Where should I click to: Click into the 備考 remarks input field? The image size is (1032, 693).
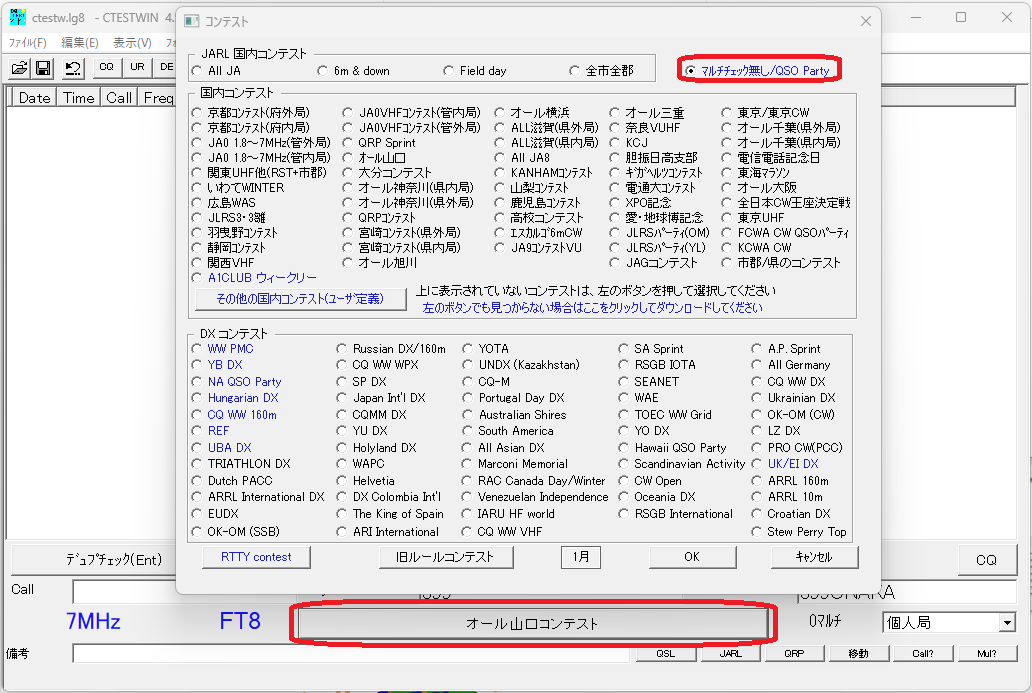pyautogui.click(x=351, y=654)
